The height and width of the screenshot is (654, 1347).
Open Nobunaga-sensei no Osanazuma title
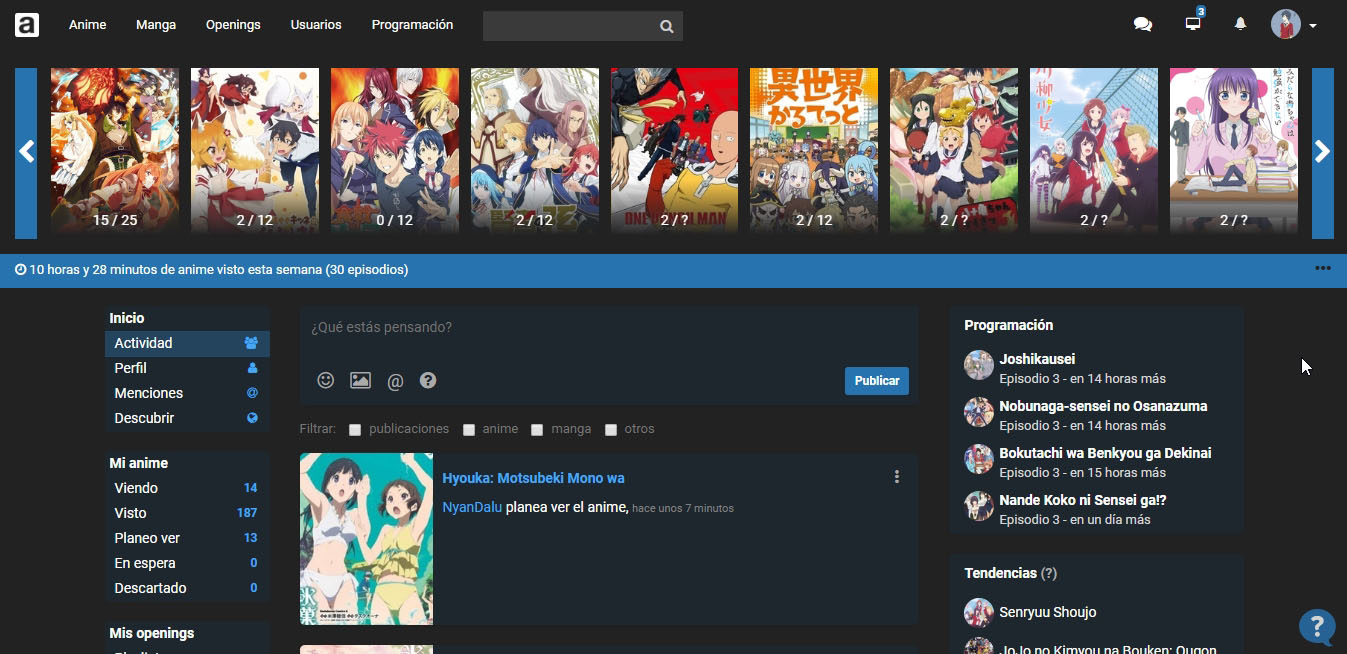tap(1103, 406)
